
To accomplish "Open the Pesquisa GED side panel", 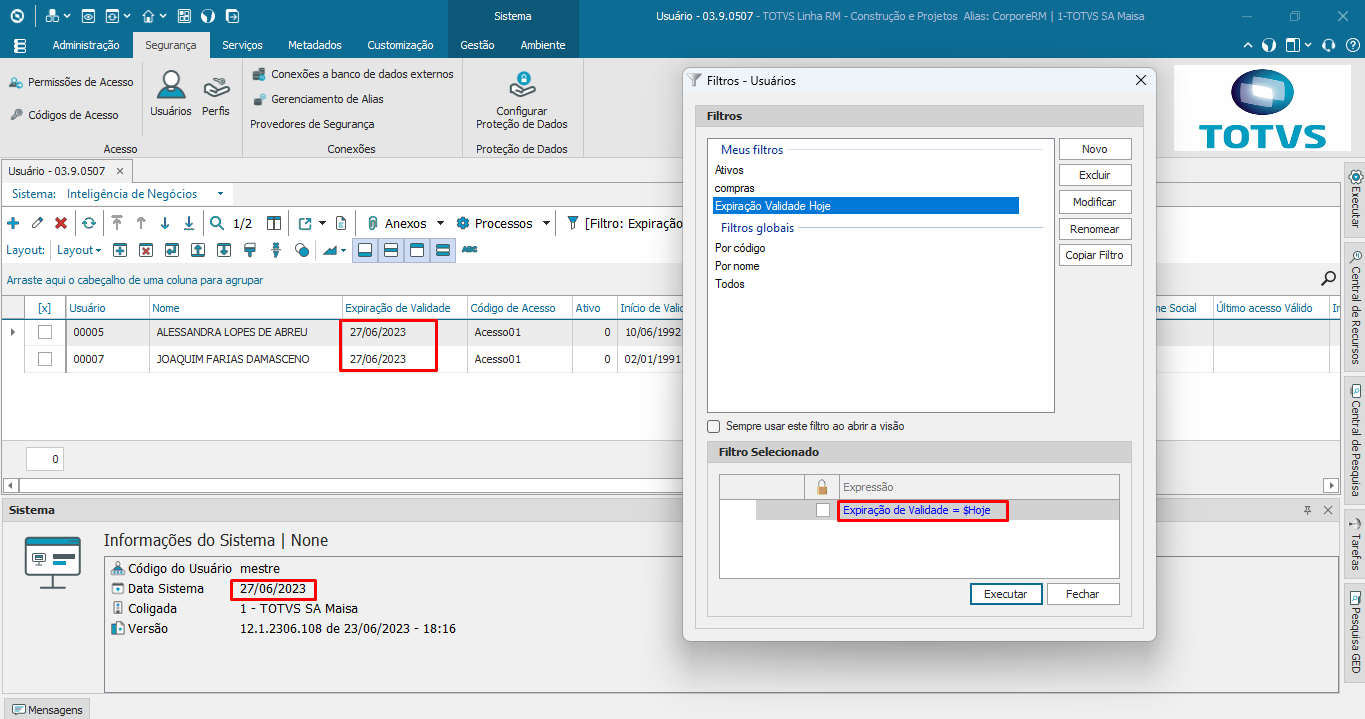I will point(1355,633).
